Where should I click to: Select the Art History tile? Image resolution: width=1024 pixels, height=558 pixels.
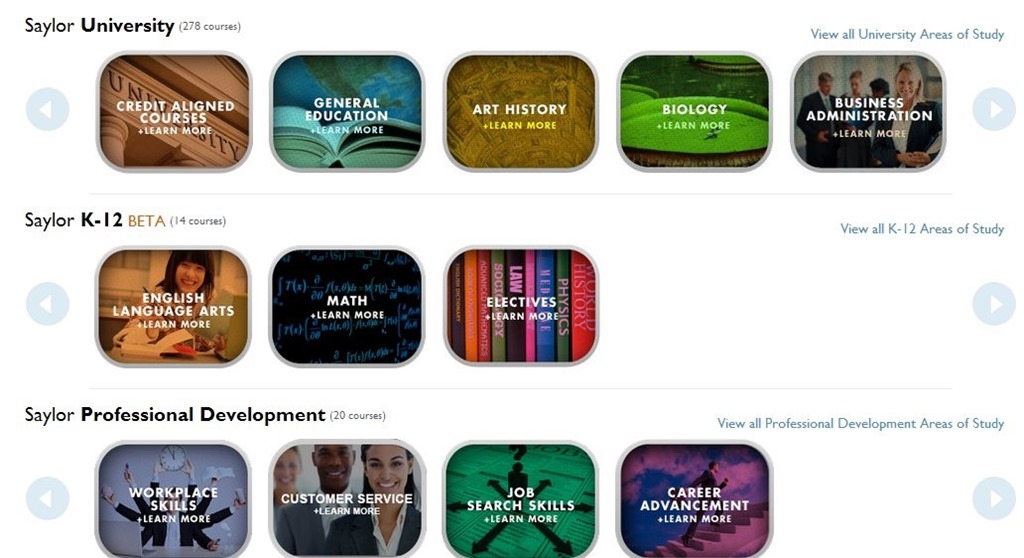tap(520, 112)
